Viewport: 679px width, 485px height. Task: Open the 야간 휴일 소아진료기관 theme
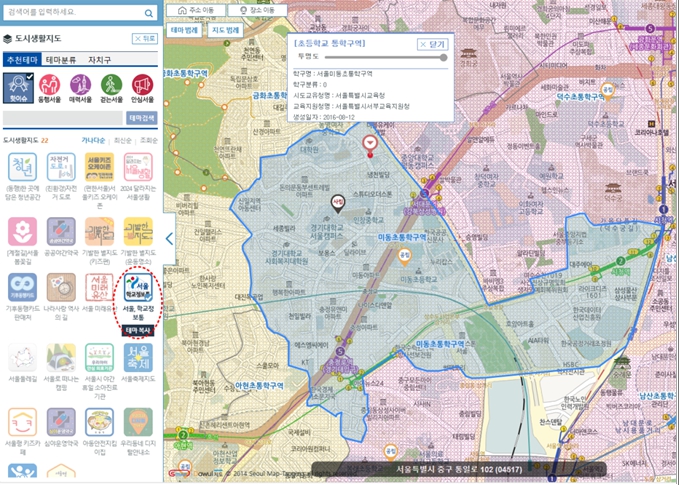99,358
